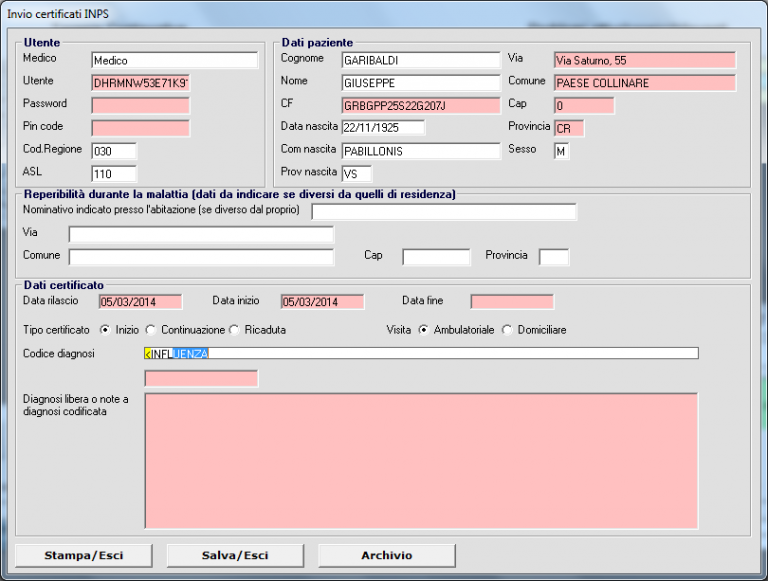Click the Salva/Esci button

click(x=235, y=556)
